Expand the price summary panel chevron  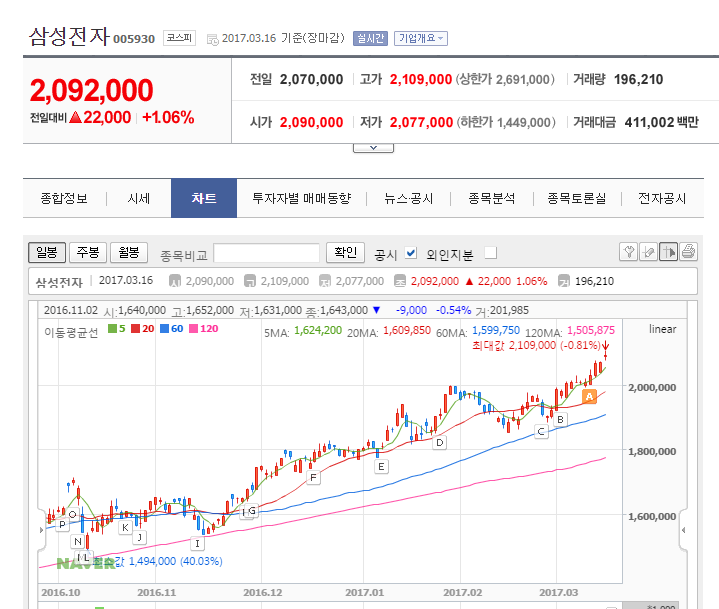[372, 147]
